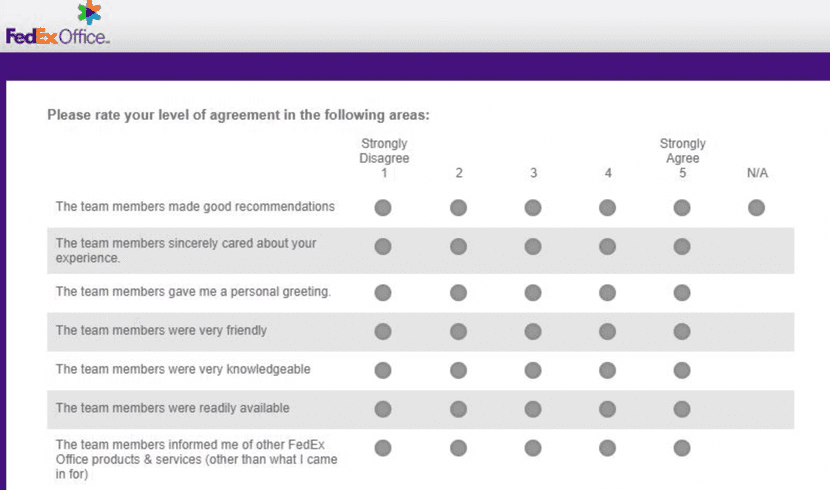This screenshot has height=490, width=830.
Task: Select Strongly Agree 5 for other FedEx products
Action: (x=682, y=448)
